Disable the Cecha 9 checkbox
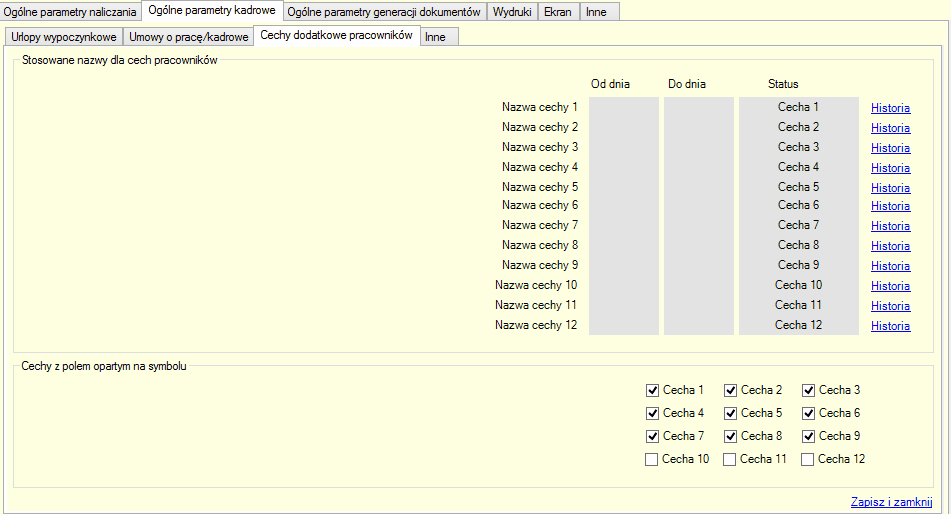 pyautogui.click(x=808, y=436)
